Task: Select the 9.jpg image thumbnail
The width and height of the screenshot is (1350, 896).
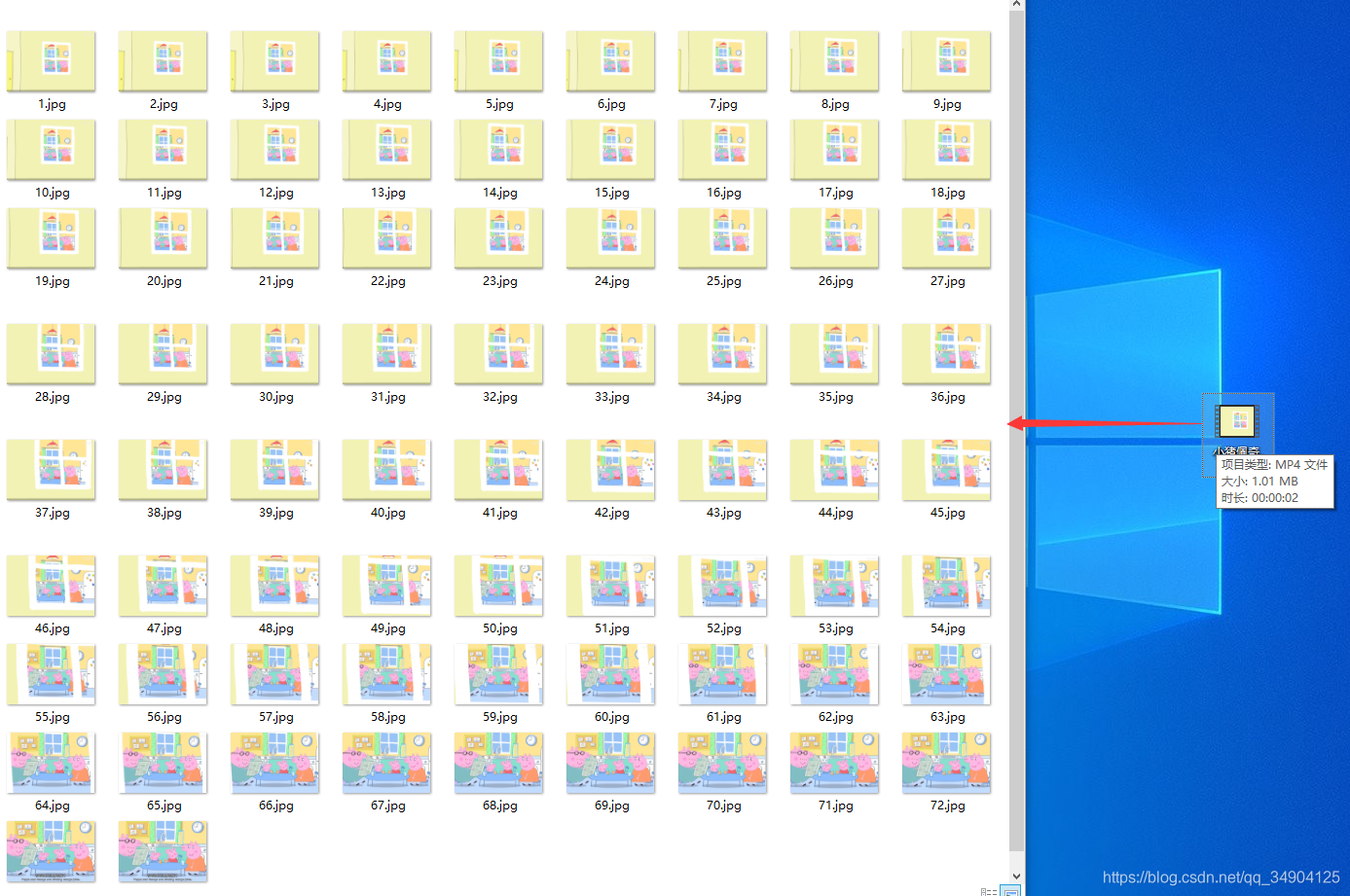Action: (x=947, y=61)
